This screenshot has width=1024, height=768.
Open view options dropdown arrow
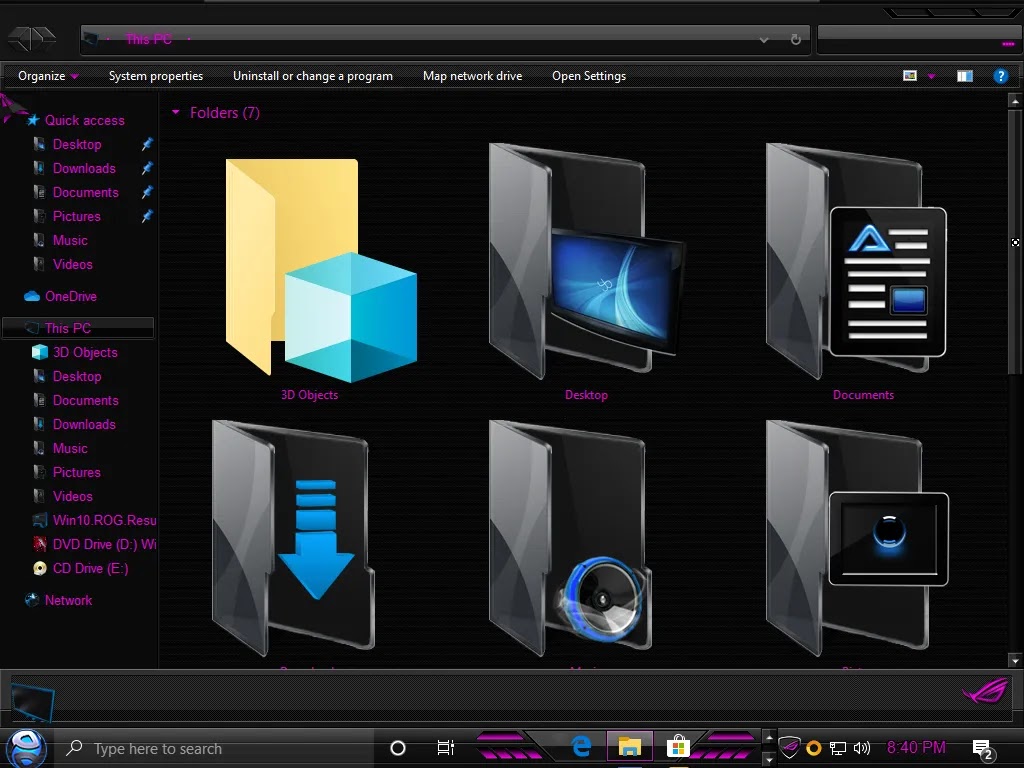point(931,76)
